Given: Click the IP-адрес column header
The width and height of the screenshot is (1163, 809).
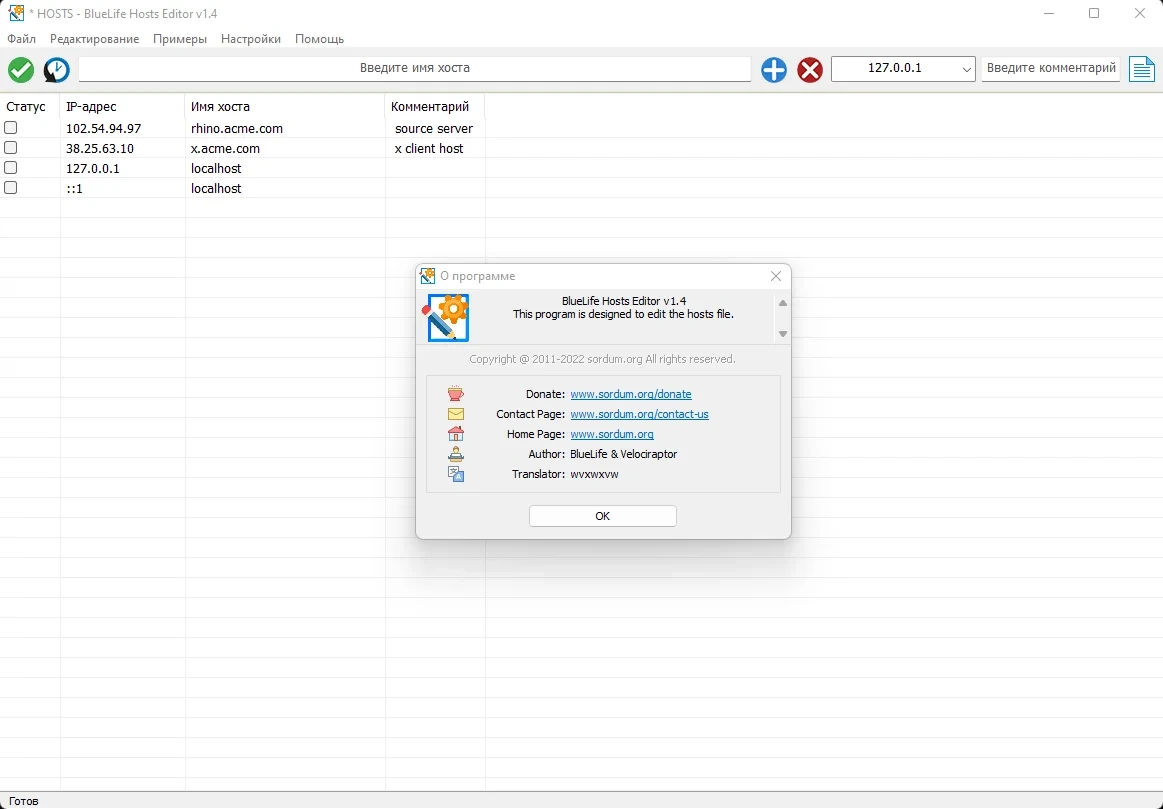Looking at the screenshot, I should click(x=122, y=107).
